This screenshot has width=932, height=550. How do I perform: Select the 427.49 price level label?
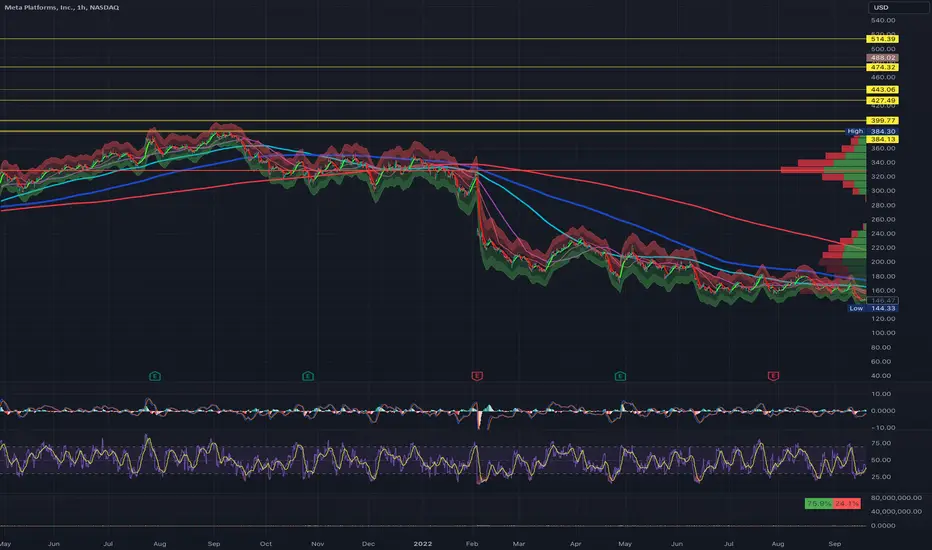click(883, 100)
